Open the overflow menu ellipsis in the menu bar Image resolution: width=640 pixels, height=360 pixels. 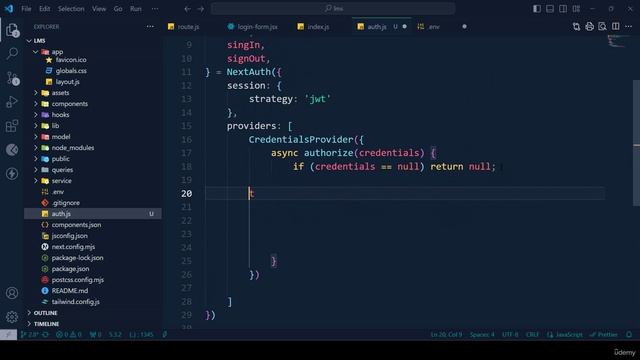[x=155, y=9]
